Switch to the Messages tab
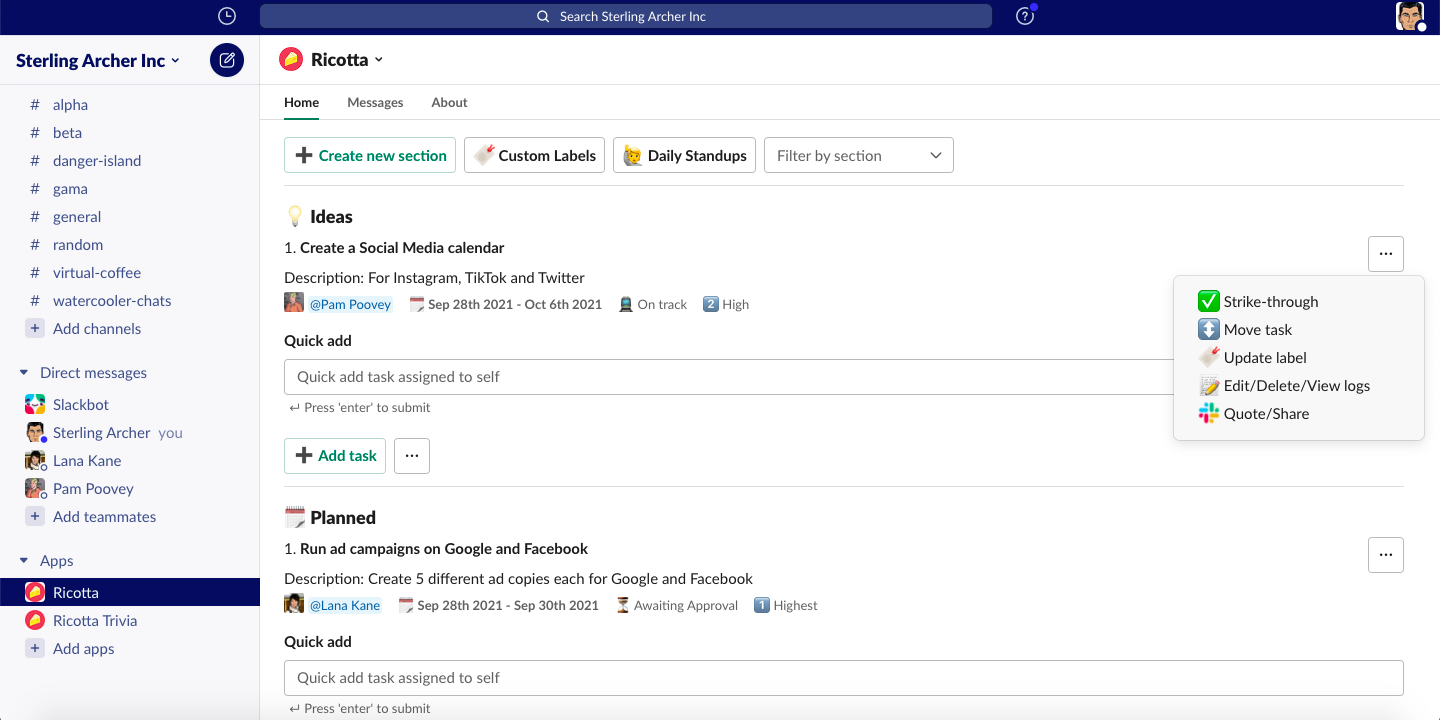Image resolution: width=1440 pixels, height=720 pixels. [375, 102]
